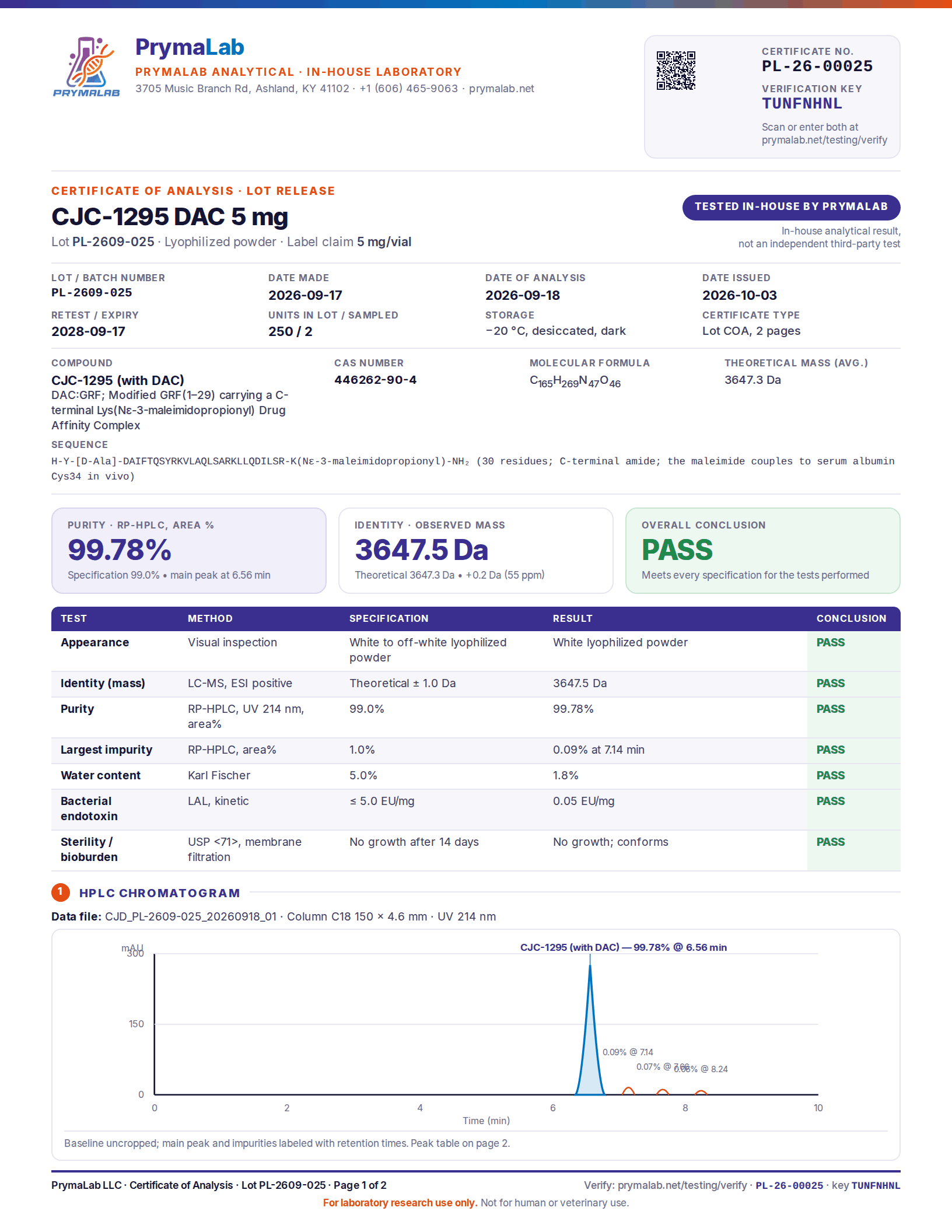Click the large PASS overall conclusion
This screenshot has height=1232, width=952.
click(677, 549)
